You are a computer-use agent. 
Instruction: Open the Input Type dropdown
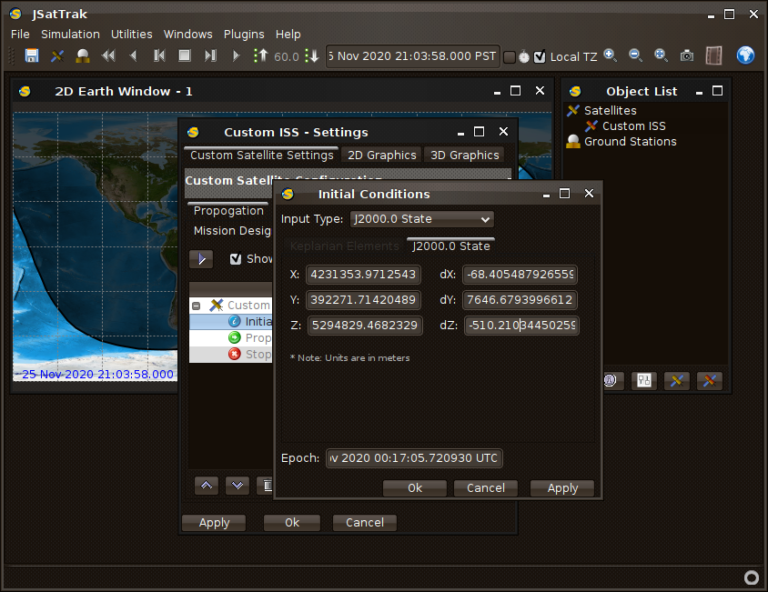click(421, 219)
